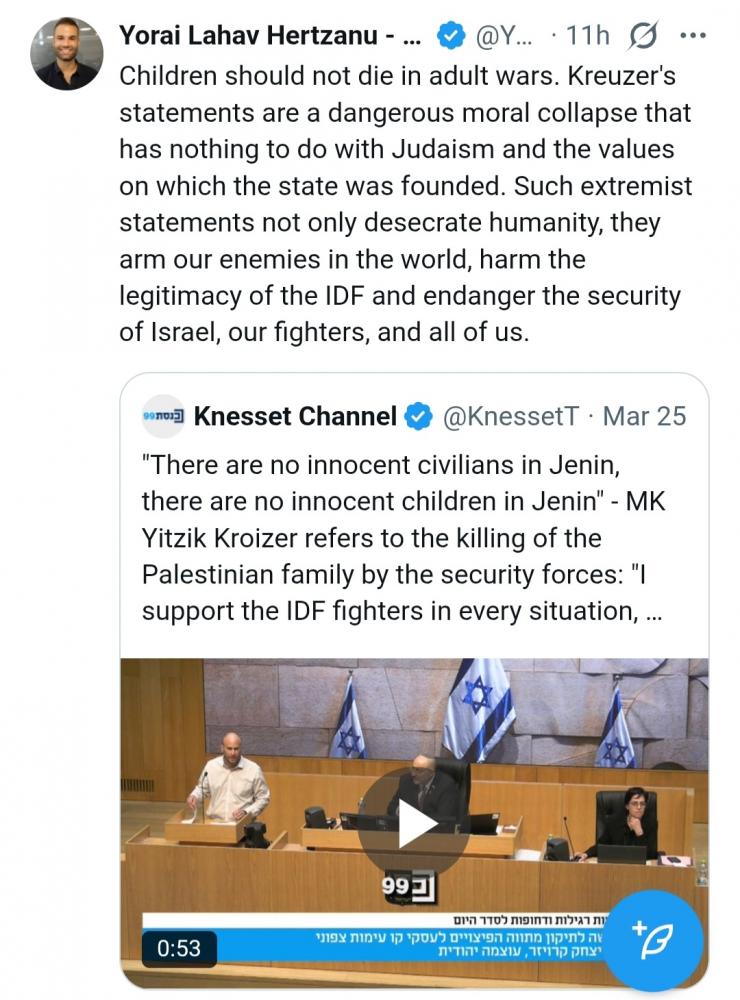Image resolution: width=740 pixels, height=1000 pixels.
Task: Click the slashed-circle icon next to 11h
Action: tap(643, 36)
